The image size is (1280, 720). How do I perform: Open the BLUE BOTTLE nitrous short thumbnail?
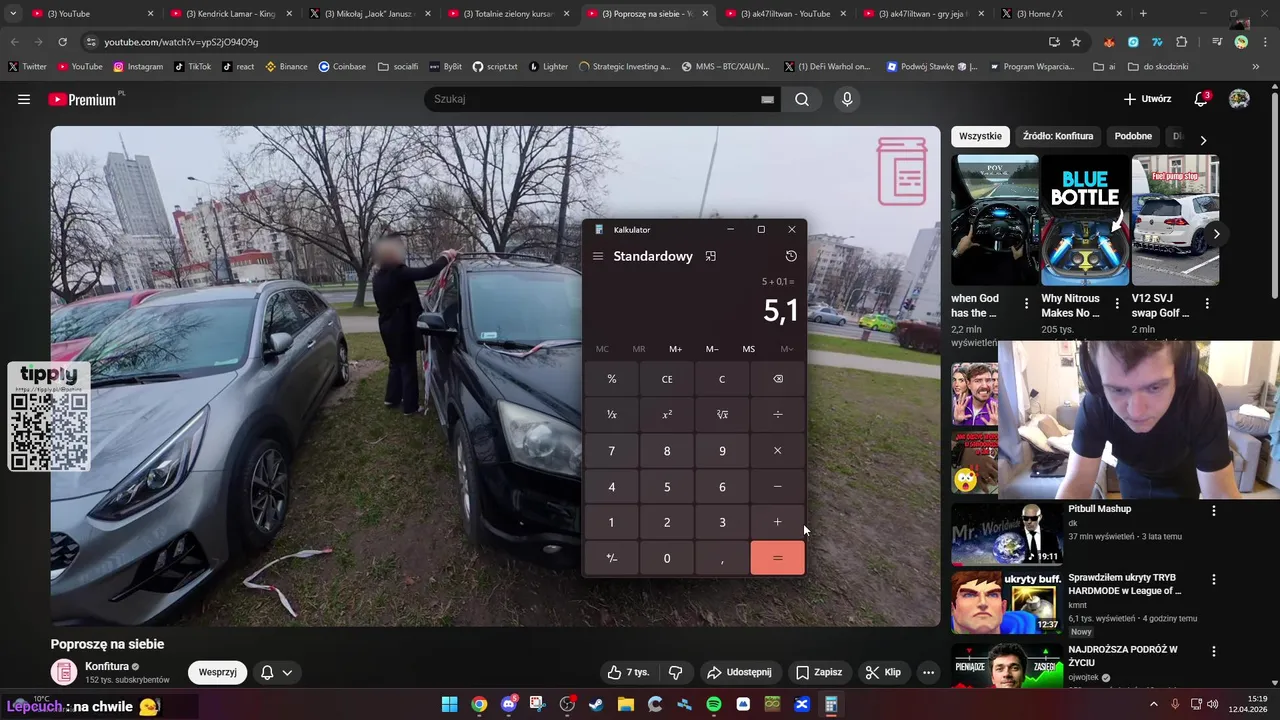click(x=1085, y=220)
